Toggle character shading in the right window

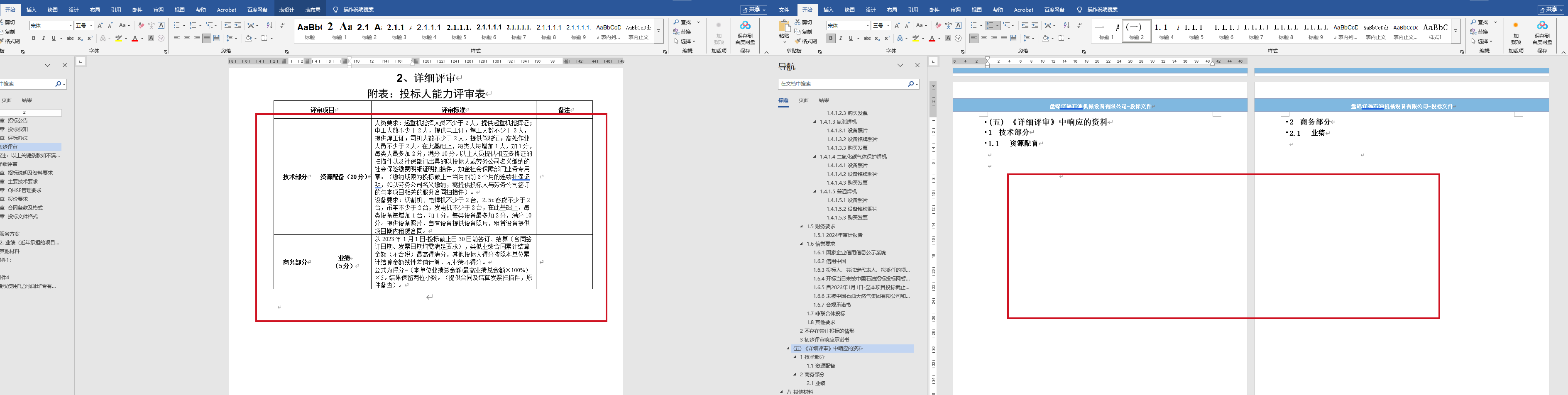click(x=948, y=38)
